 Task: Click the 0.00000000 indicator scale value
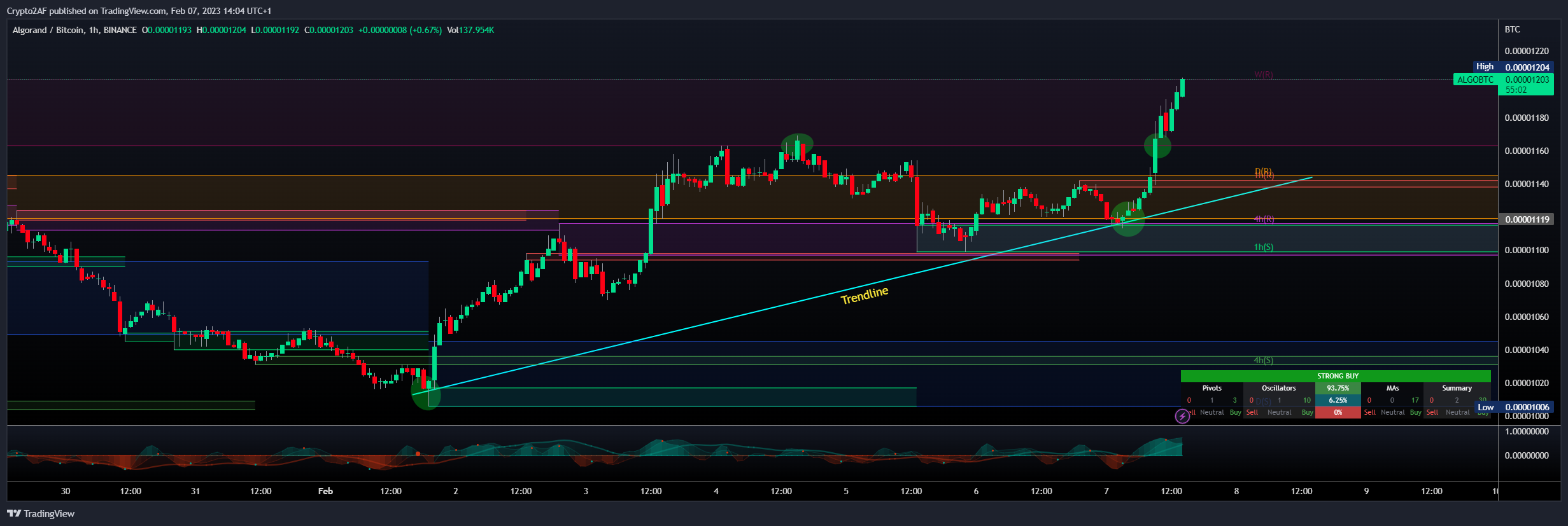point(1527,455)
